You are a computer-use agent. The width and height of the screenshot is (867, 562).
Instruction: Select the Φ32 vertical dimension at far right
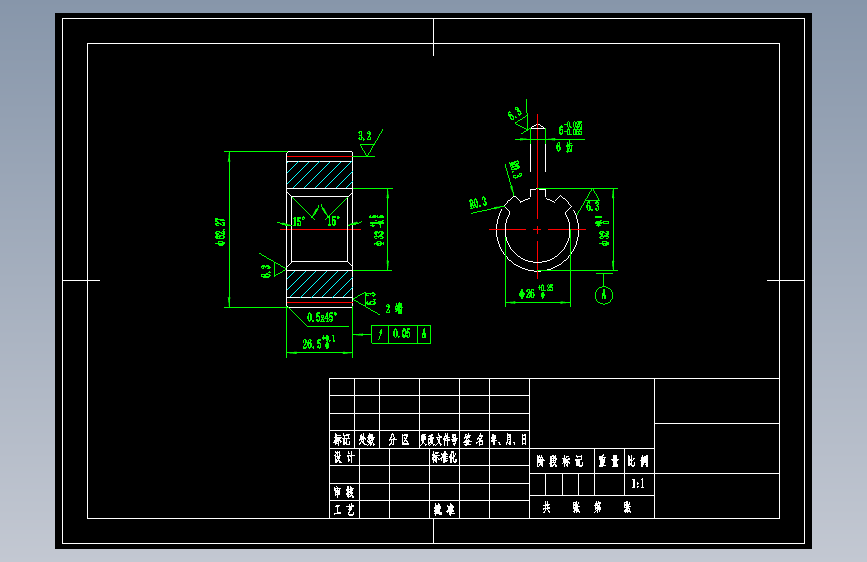point(603,231)
